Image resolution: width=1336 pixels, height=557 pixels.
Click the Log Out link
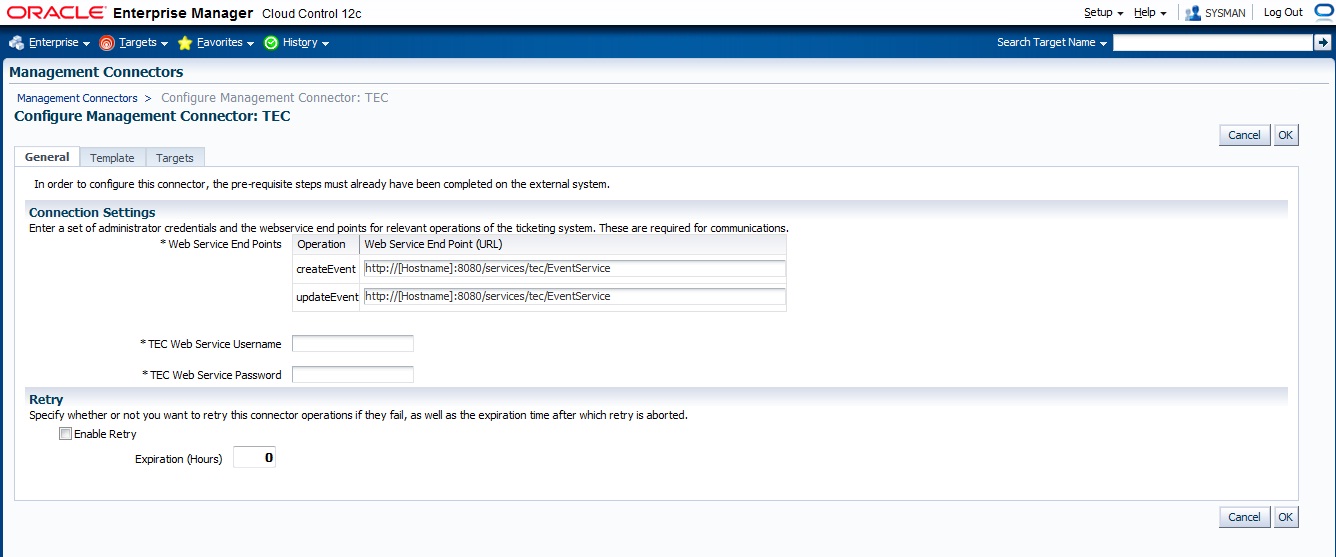(x=1283, y=13)
